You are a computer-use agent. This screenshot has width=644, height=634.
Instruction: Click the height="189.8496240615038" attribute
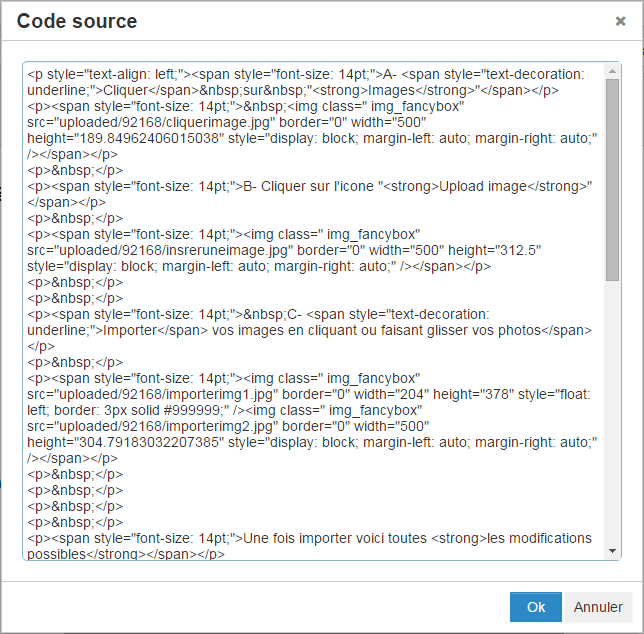(x=126, y=138)
